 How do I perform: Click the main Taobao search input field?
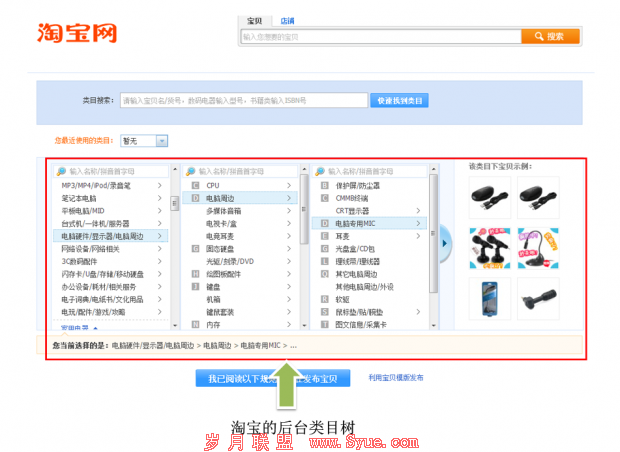[381, 37]
